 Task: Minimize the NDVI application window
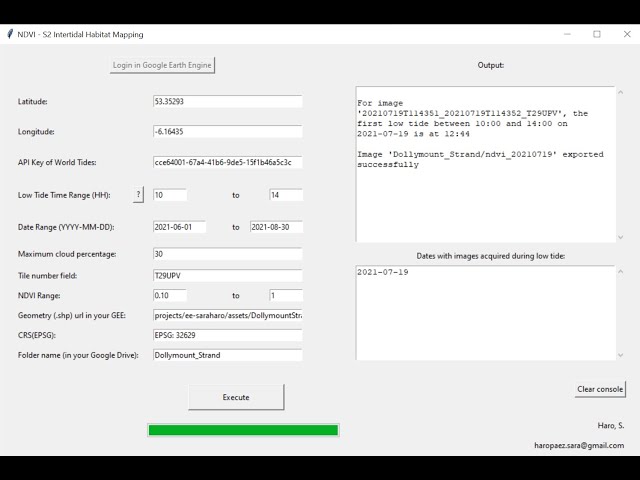[567, 34]
